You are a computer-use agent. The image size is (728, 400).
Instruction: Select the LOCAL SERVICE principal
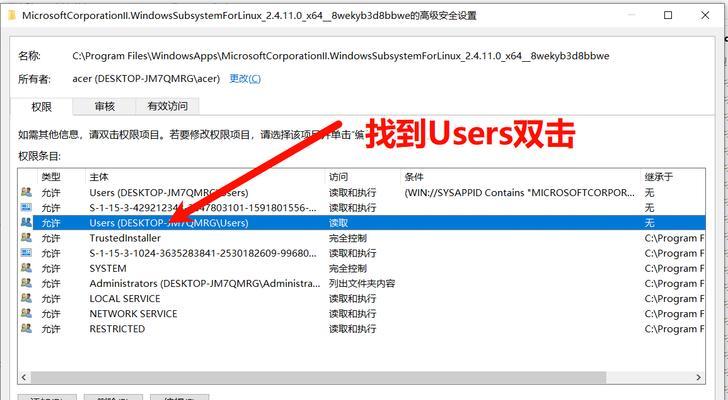click(x=124, y=299)
